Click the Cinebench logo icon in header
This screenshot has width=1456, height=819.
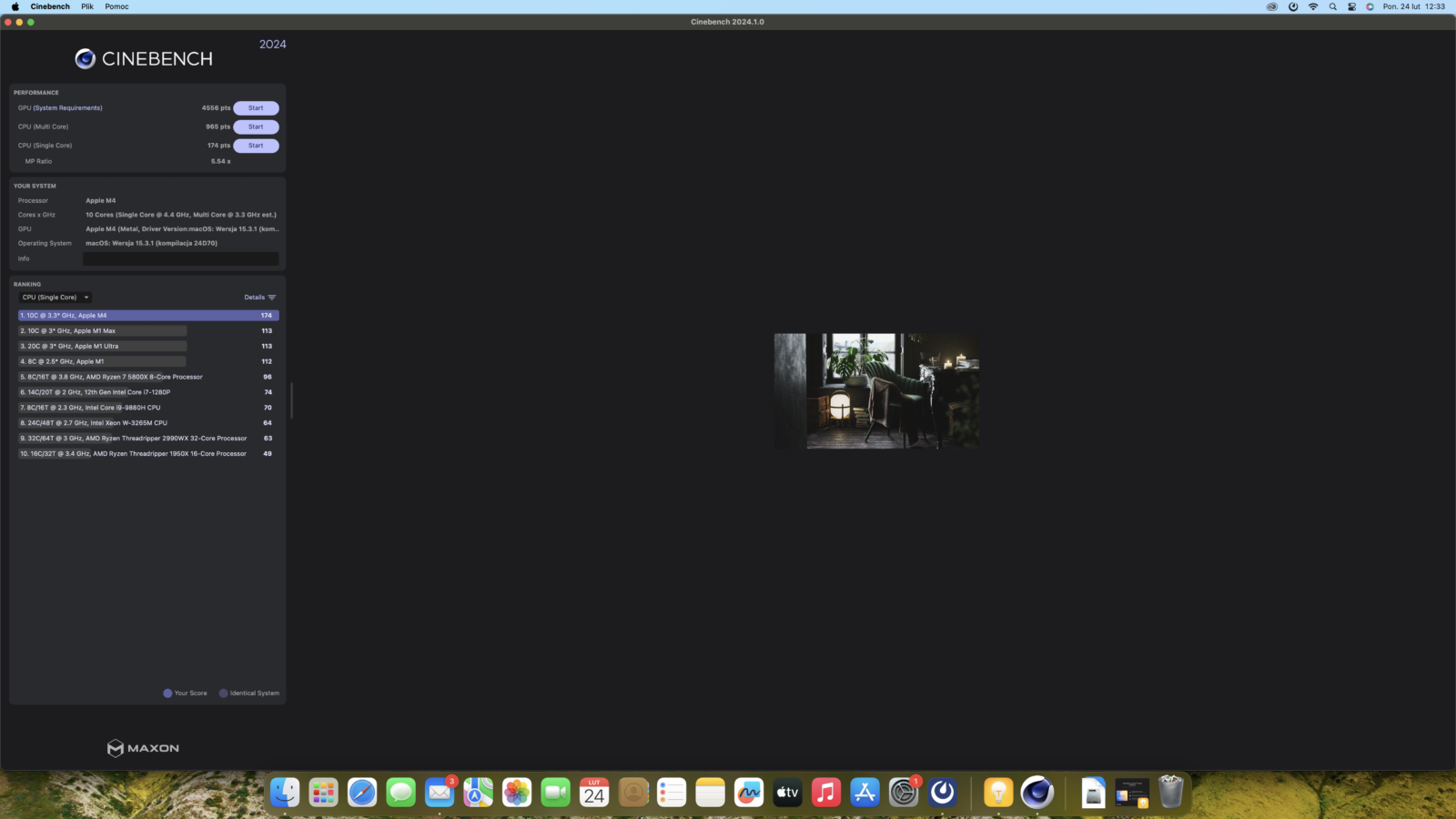tap(85, 59)
